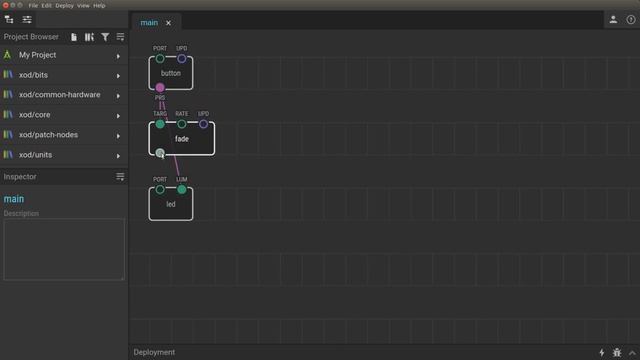The width and height of the screenshot is (640, 360).
Task: Open the Help menu
Action: pyautogui.click(x=99, y=6)
